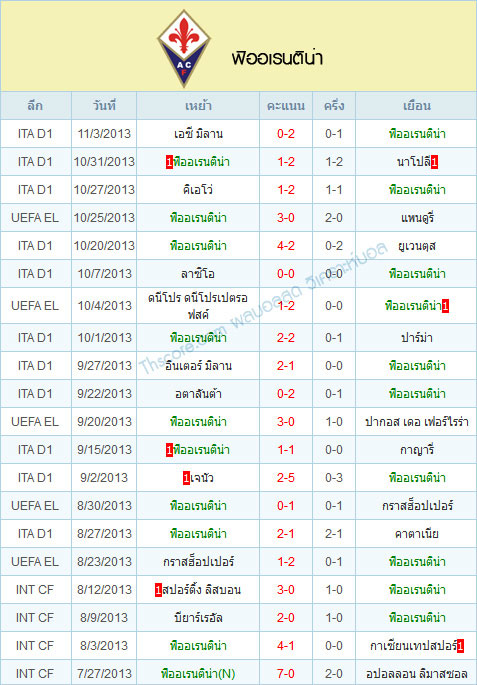Click the ลีก column header
This screenshot has width=477, height=685.
pos(35,105)
